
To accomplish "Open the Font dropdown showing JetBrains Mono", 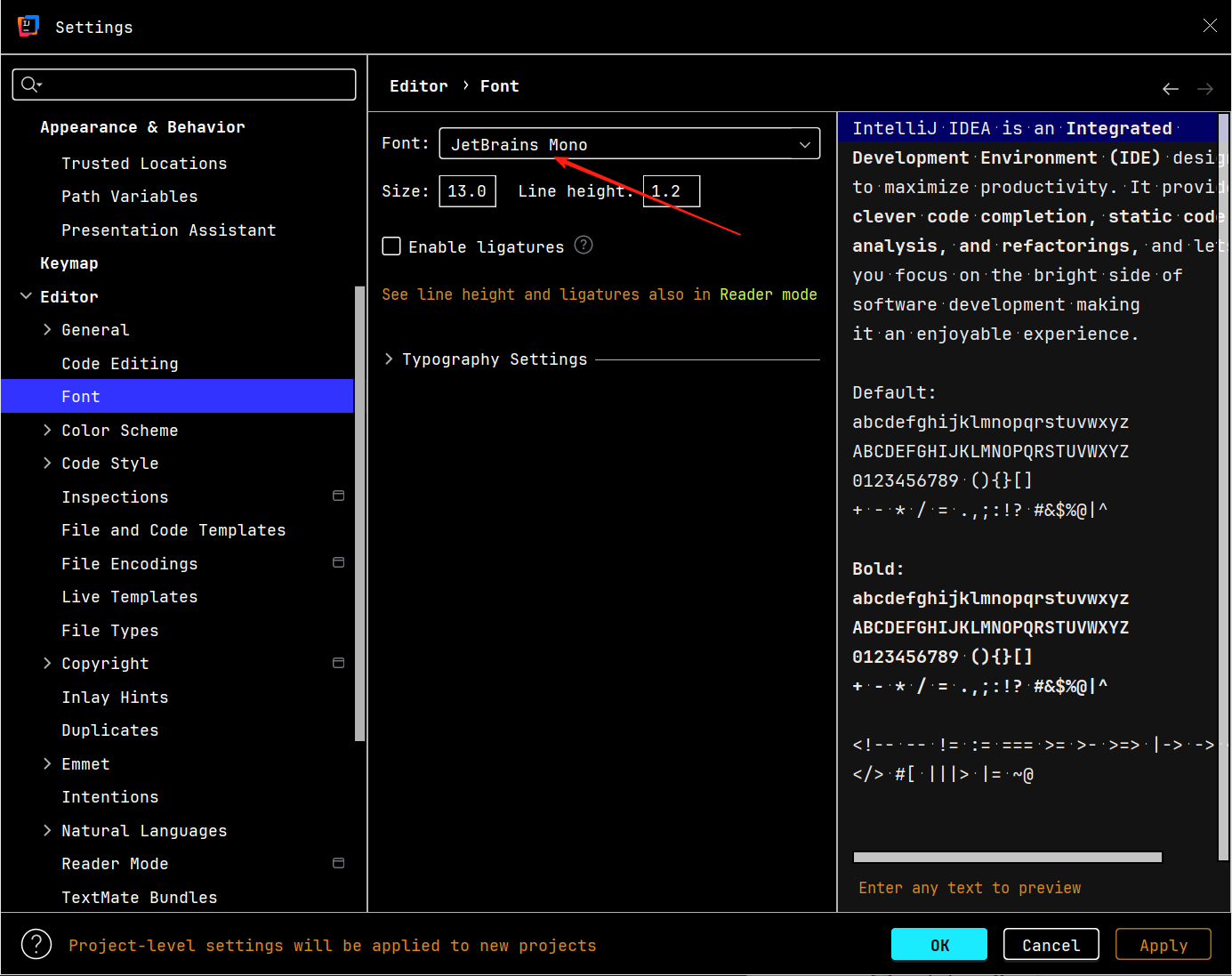I will coord(629,144).
